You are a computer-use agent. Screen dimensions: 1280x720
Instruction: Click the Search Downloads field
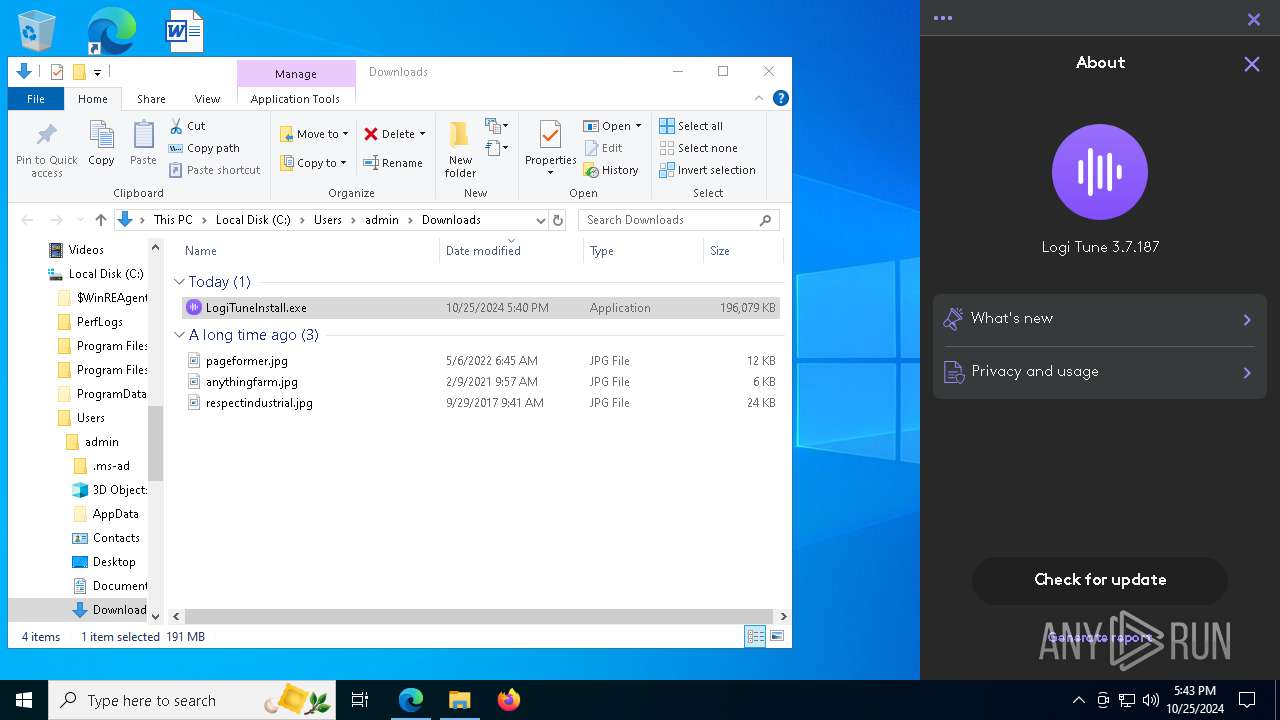click(x=679, y=220)
